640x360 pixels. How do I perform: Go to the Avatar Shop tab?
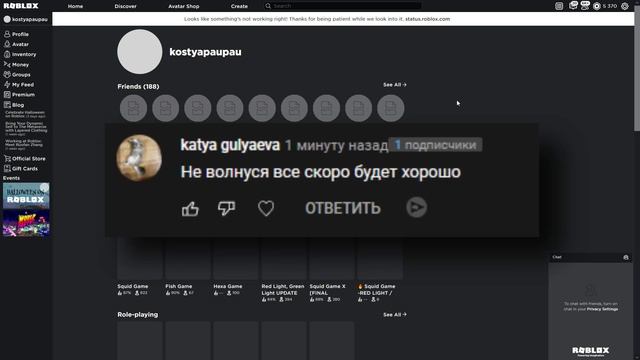tap(184, 6)
